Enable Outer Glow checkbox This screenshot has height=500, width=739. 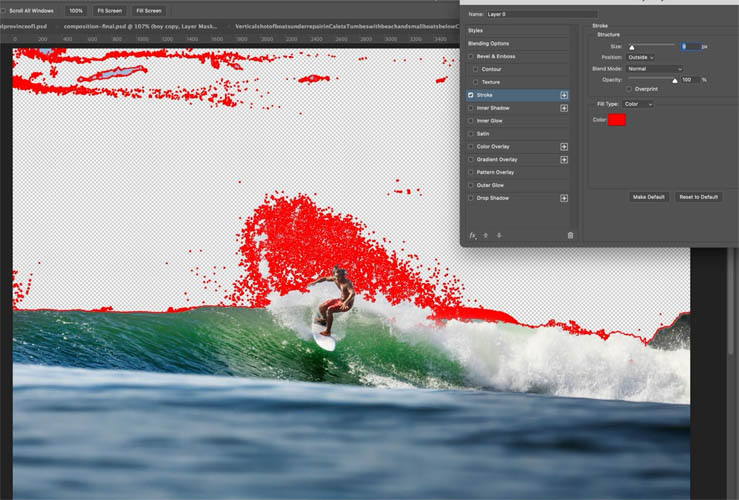coord(470,185)
